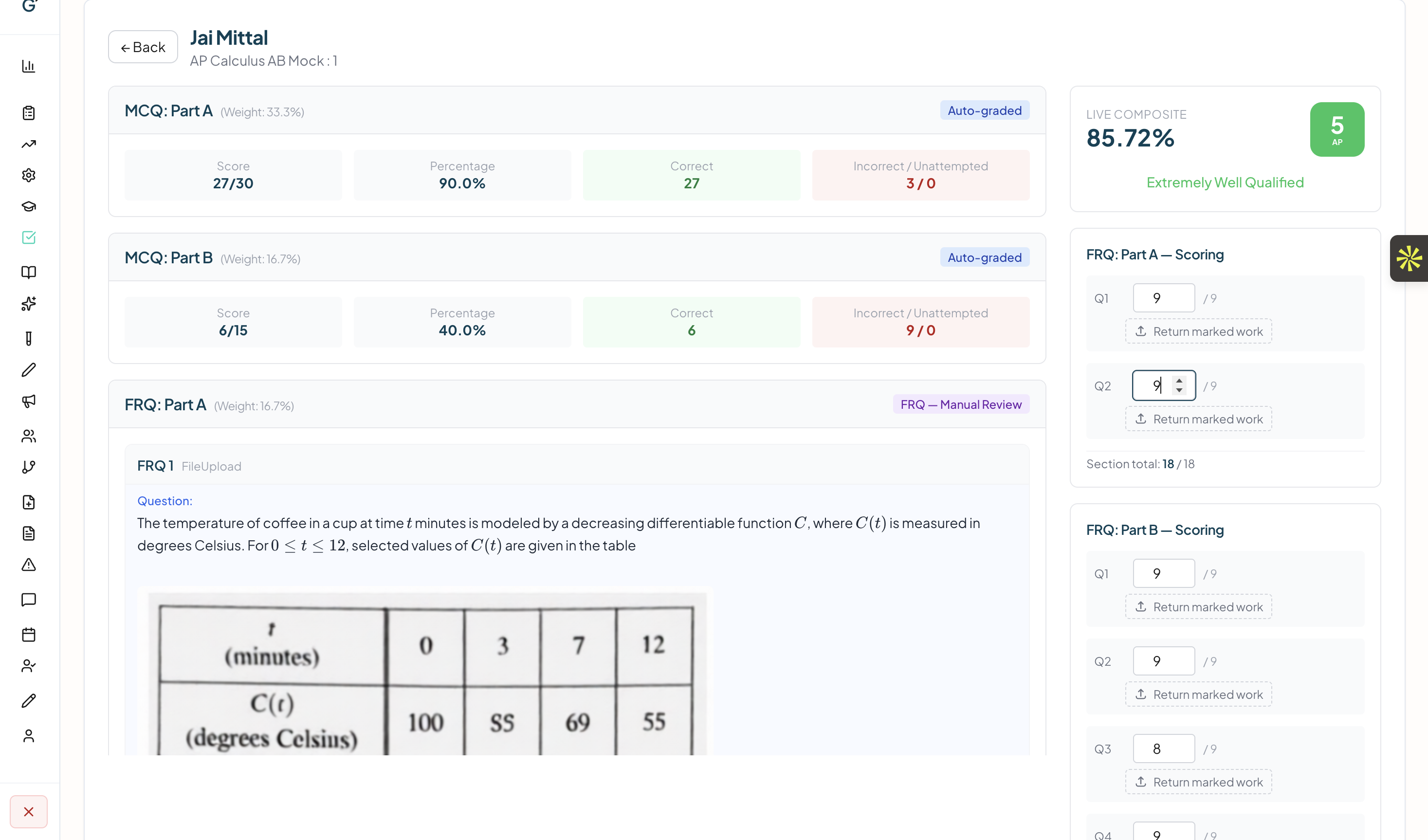Viewport: 1428px width, 840px height.
Task: Click the graduation cap sidebar icon
Action: (28, 206)
